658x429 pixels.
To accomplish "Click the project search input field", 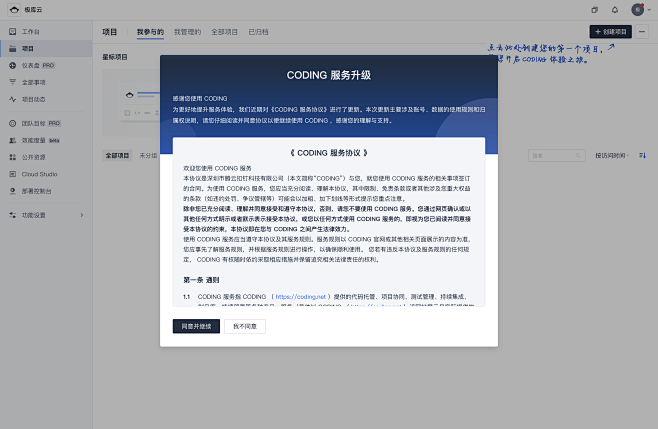I will click(556, 156).
